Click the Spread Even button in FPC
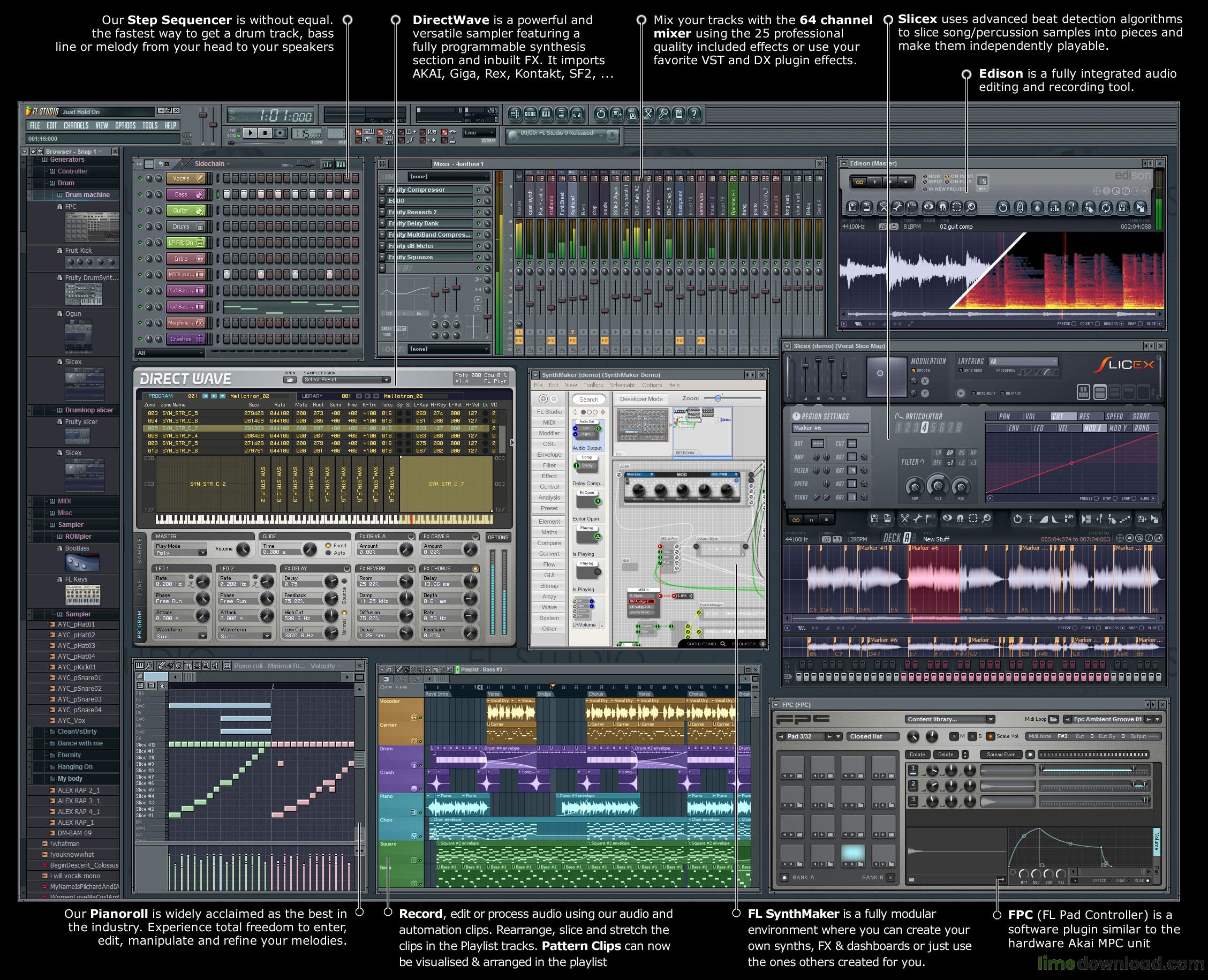 [1002, 754]
